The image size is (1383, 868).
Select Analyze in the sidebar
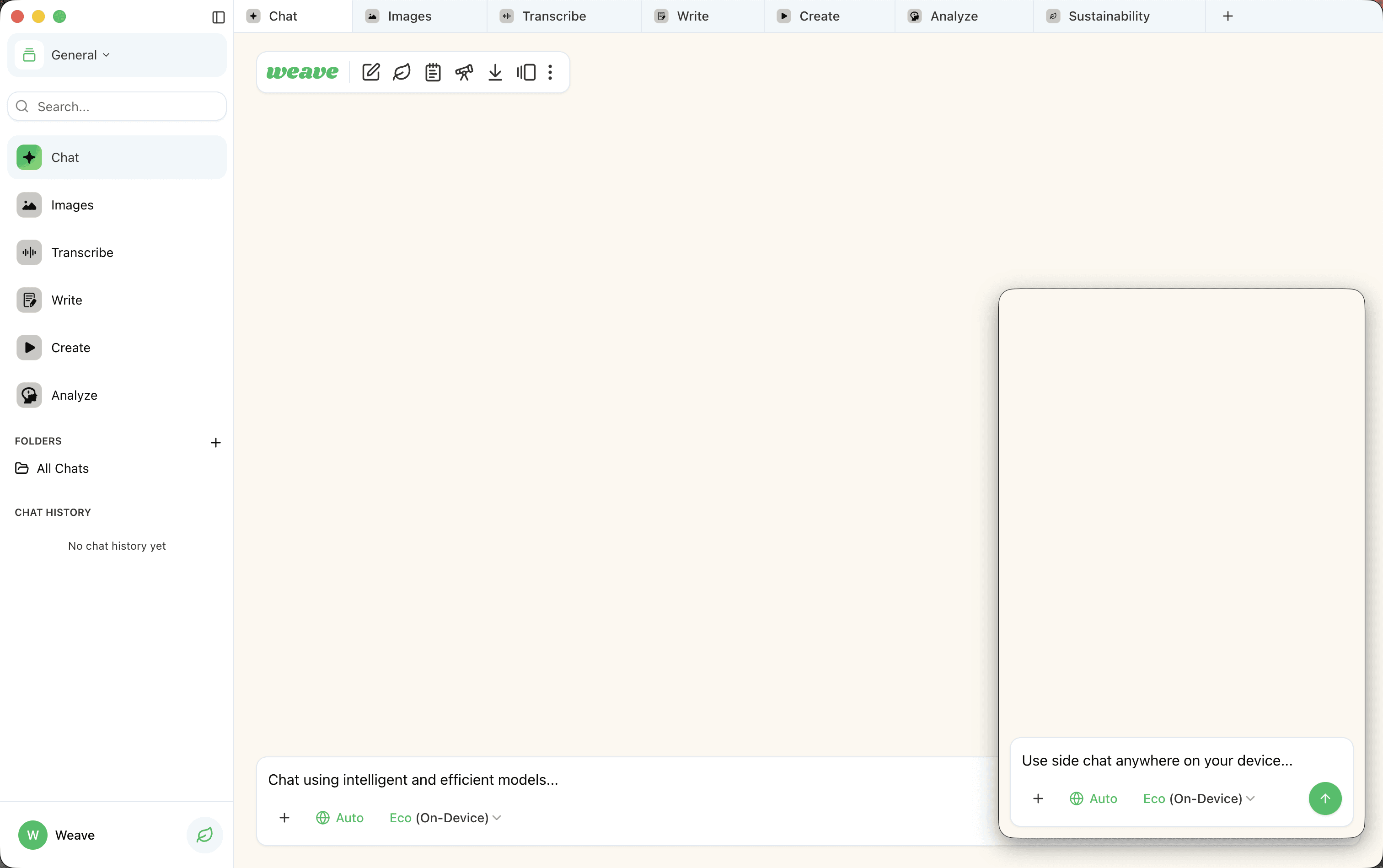74,395
